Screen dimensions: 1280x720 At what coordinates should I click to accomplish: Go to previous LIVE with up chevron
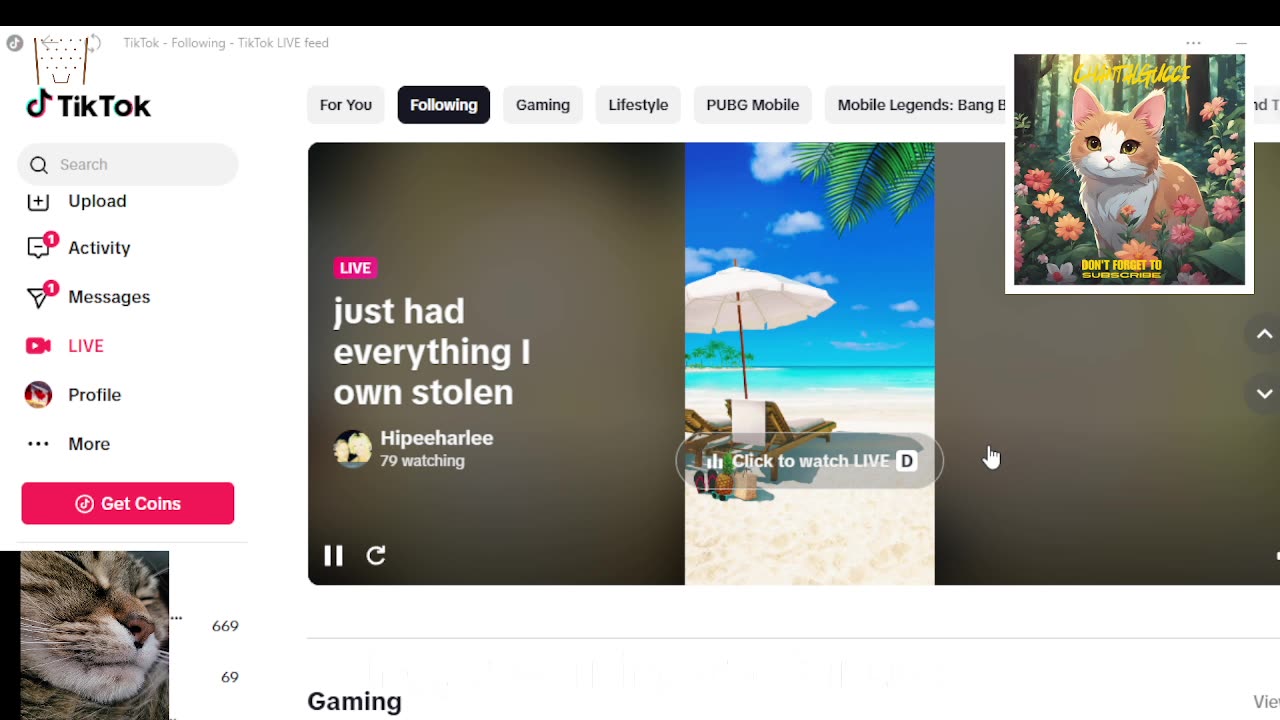(1264, 334)
